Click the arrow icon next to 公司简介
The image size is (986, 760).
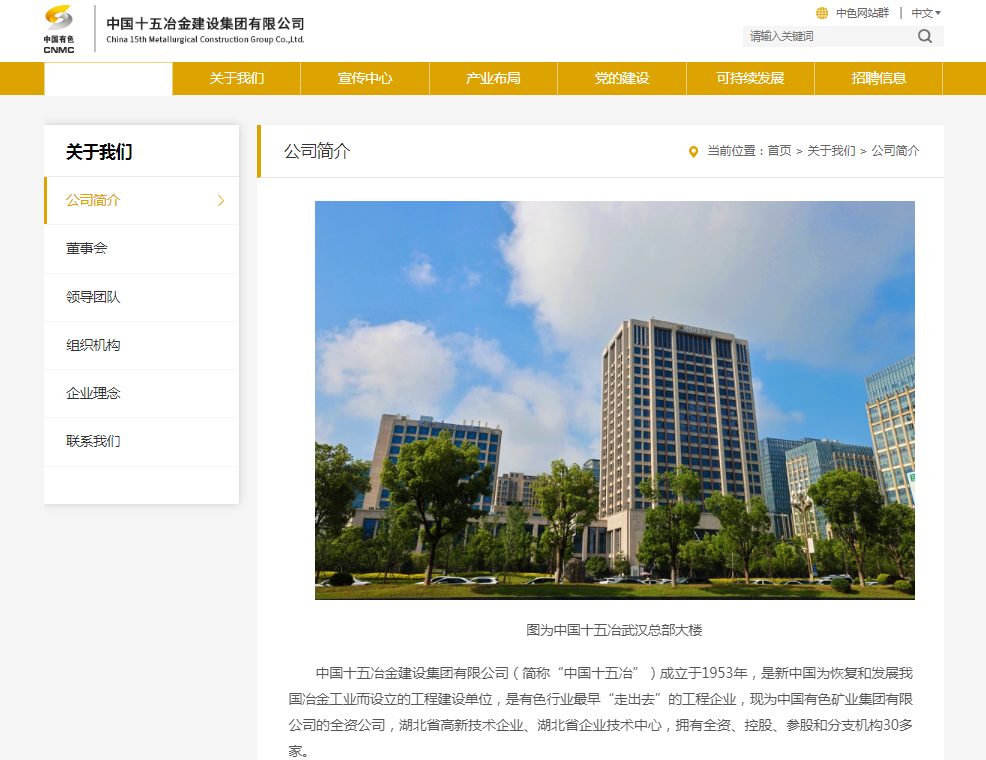(x=221, y=200)
